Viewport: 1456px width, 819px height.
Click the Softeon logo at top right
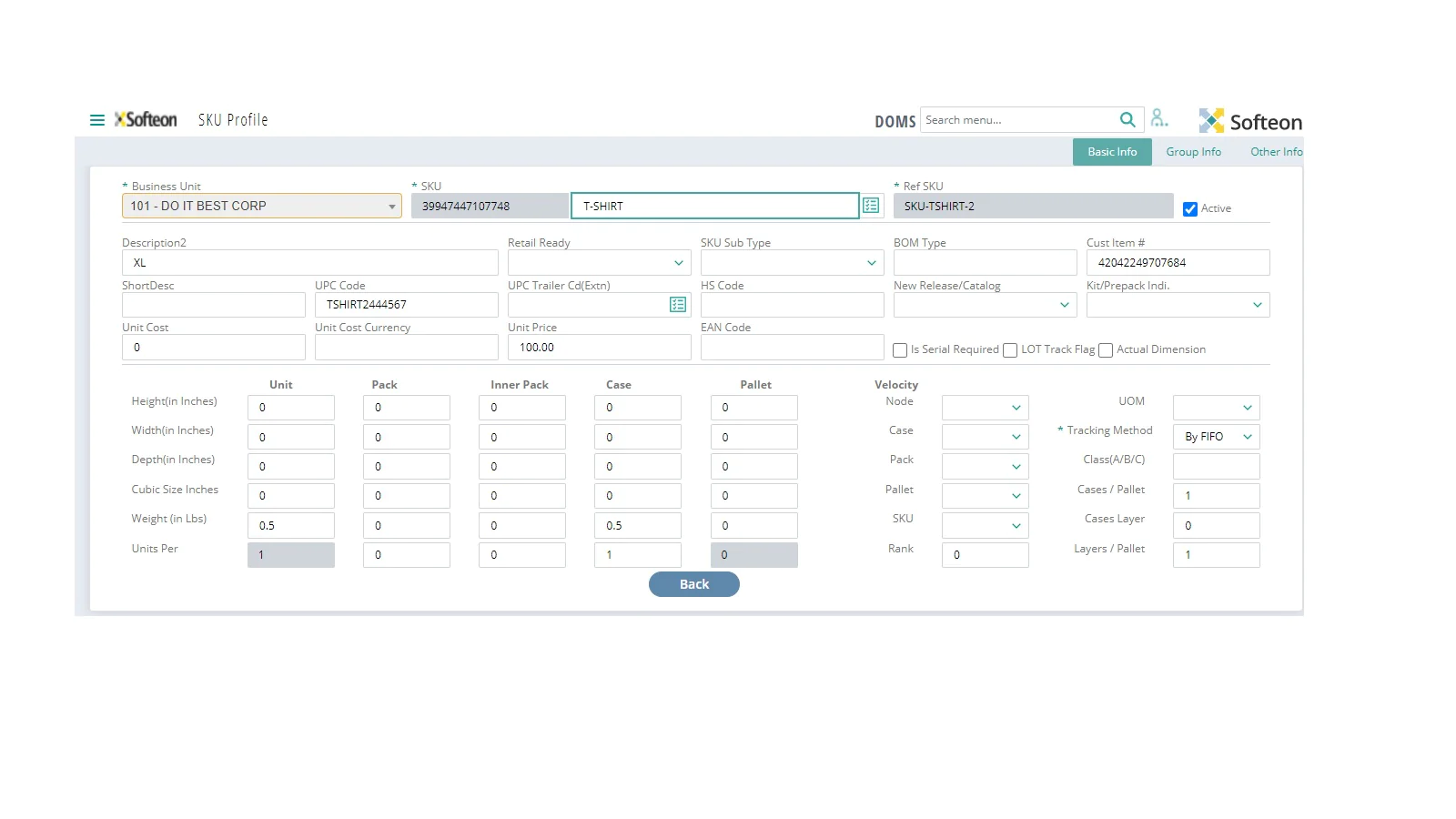click(x=1250, y=121)
